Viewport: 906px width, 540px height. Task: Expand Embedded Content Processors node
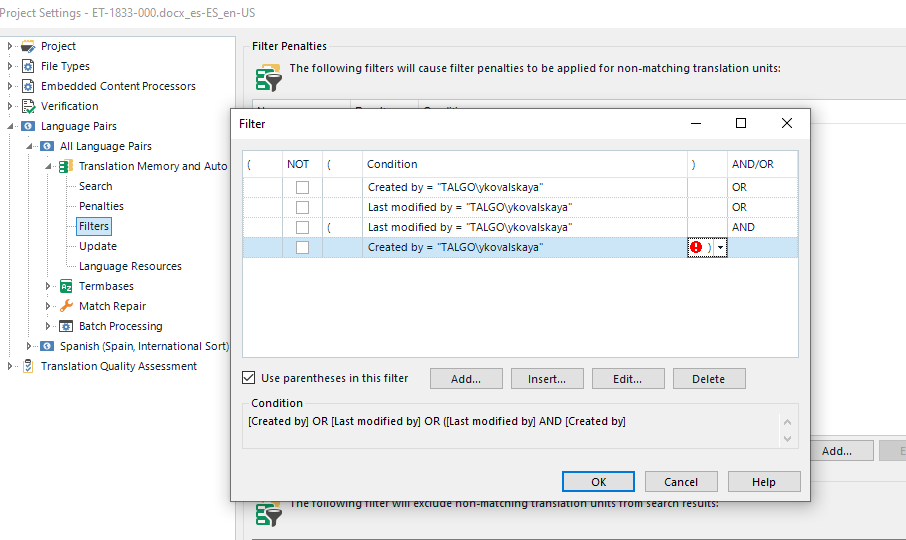(x=9, y=86)
